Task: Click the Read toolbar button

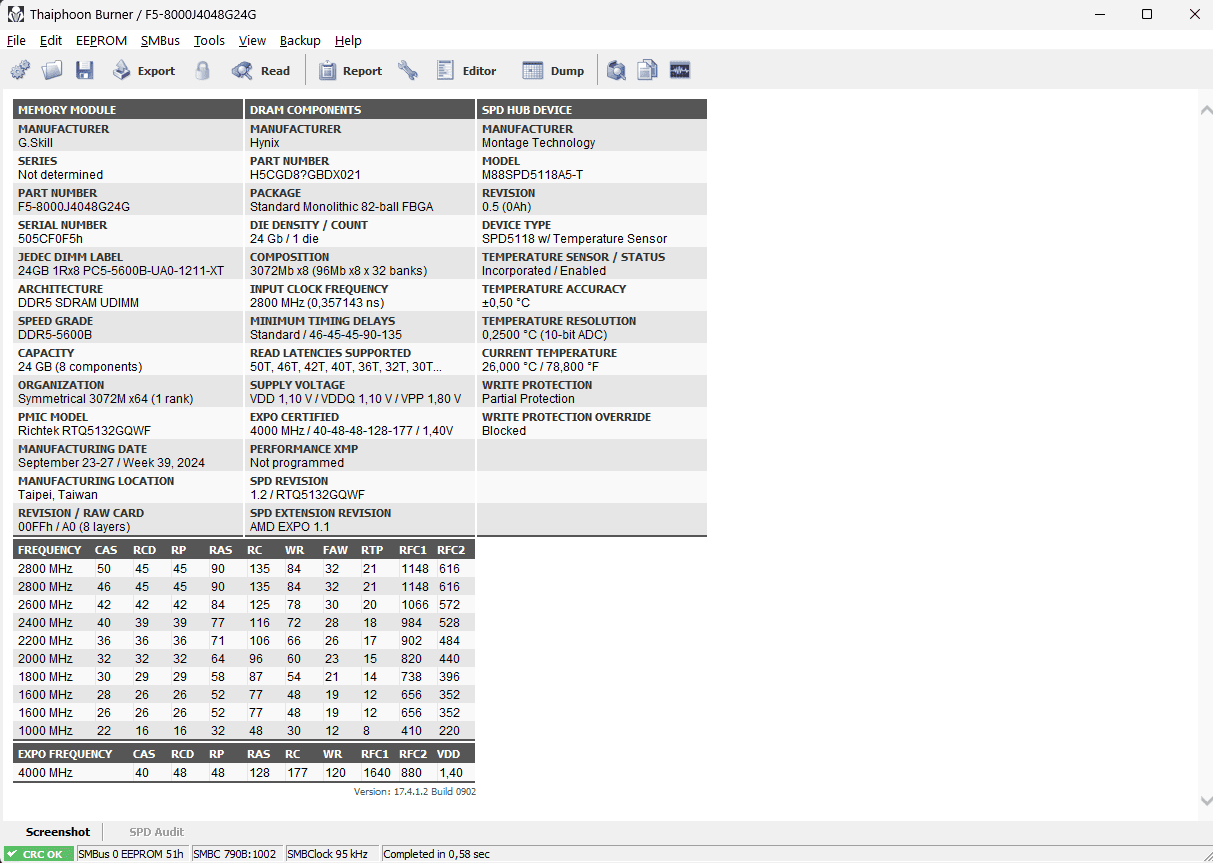Action: (x=261, y=71)
